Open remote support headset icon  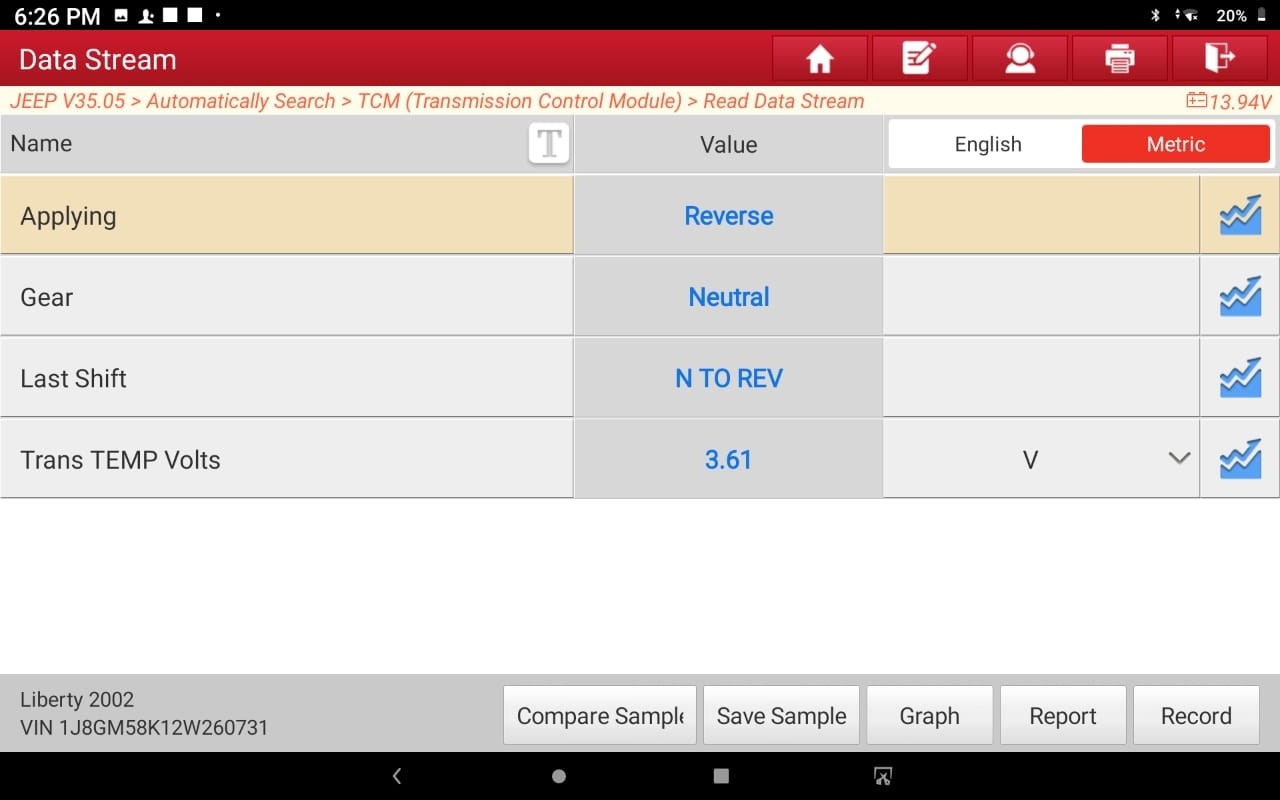1019,59
